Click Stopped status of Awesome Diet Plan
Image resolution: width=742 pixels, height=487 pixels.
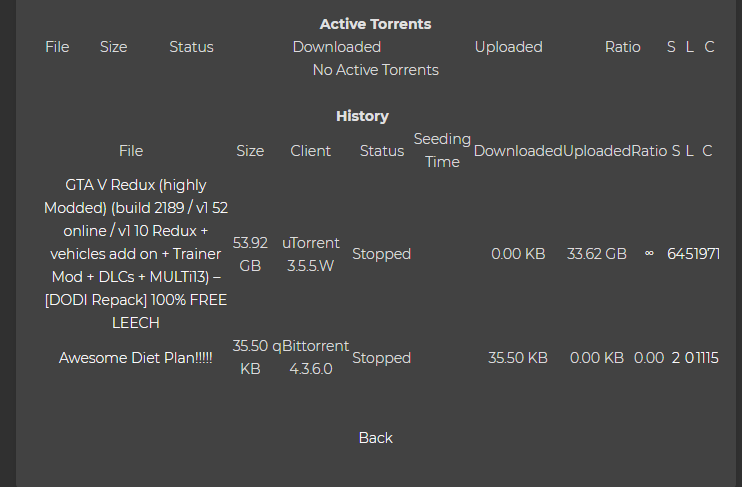(x=381, y=358)
